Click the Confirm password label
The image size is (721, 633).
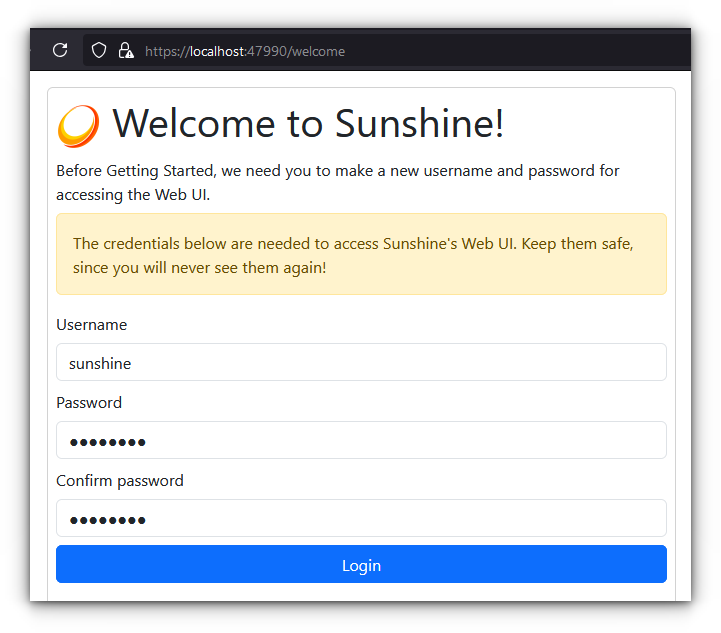click(120, 481)
